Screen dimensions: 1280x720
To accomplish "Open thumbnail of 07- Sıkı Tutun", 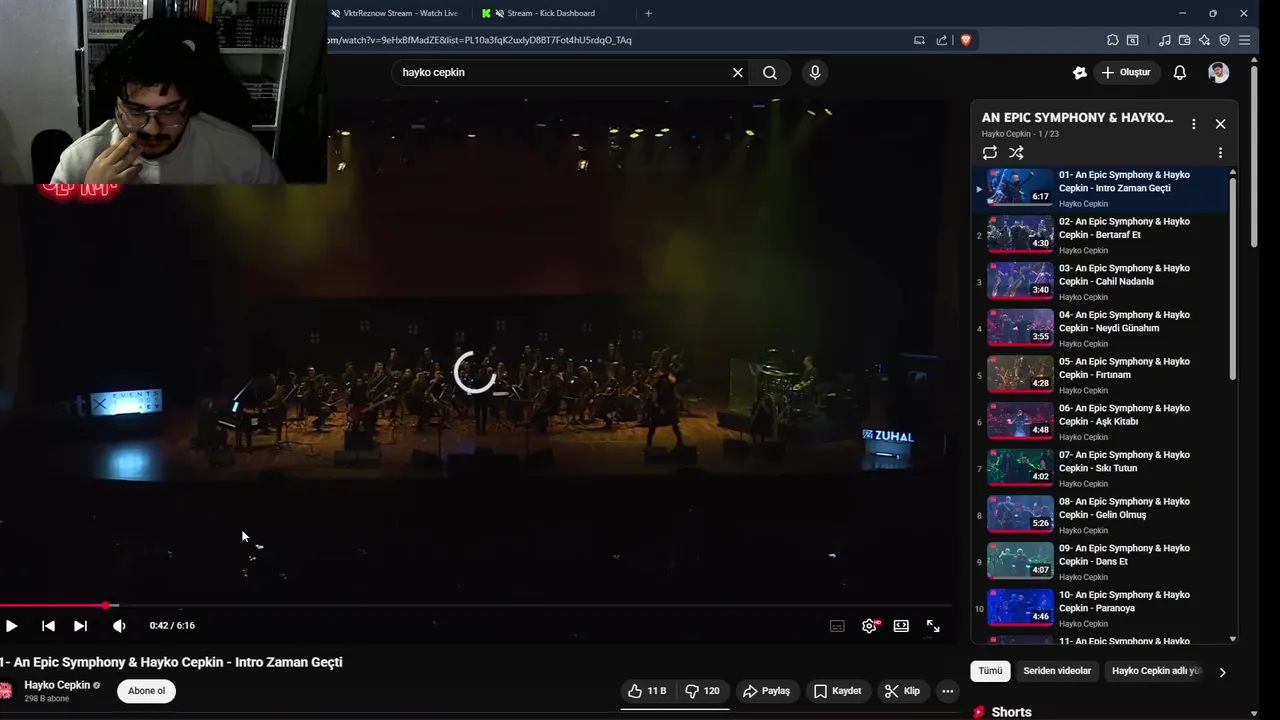I will click(x=1020, y=467).
